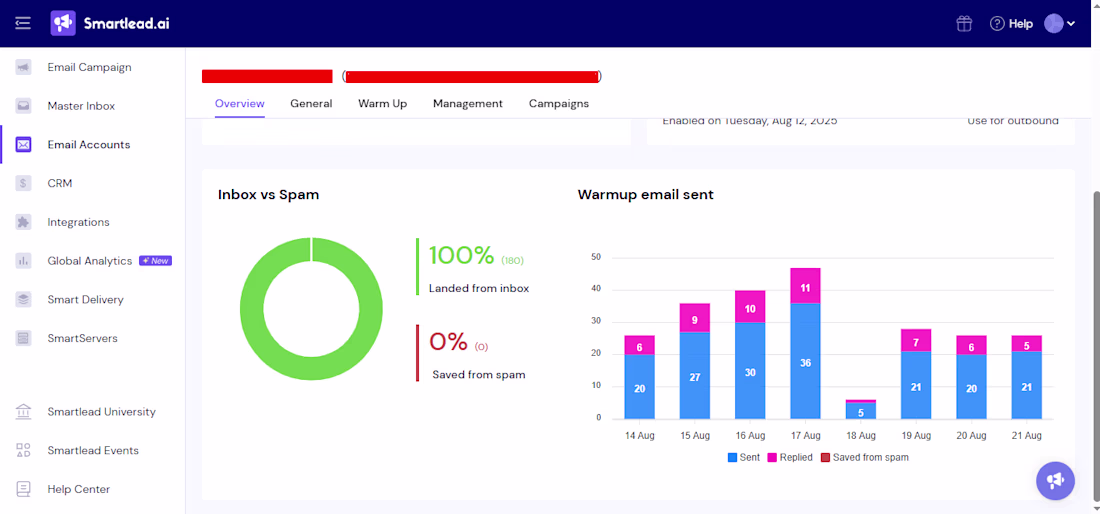Open the Help question mark icon
This screenshot has height=514, width=1100.
tap(997, 23)
